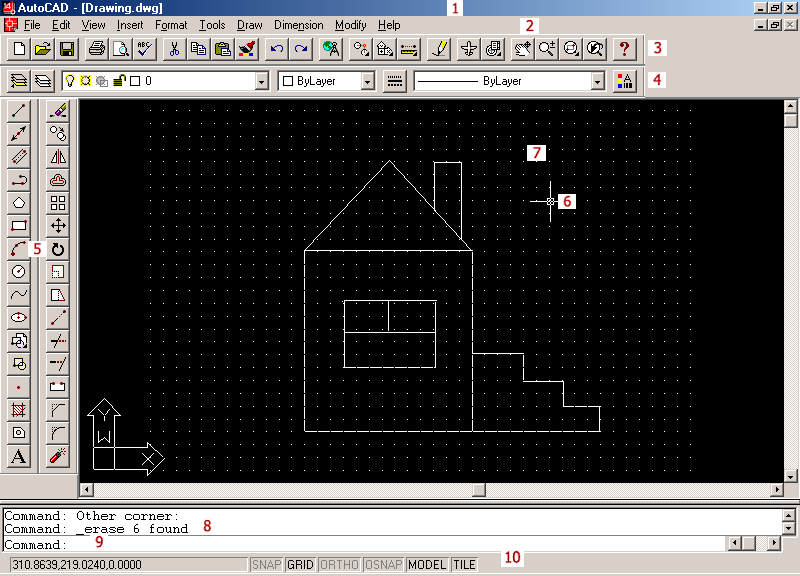Toggle ORTHO mode in status bar

click(x=339, y=565)
